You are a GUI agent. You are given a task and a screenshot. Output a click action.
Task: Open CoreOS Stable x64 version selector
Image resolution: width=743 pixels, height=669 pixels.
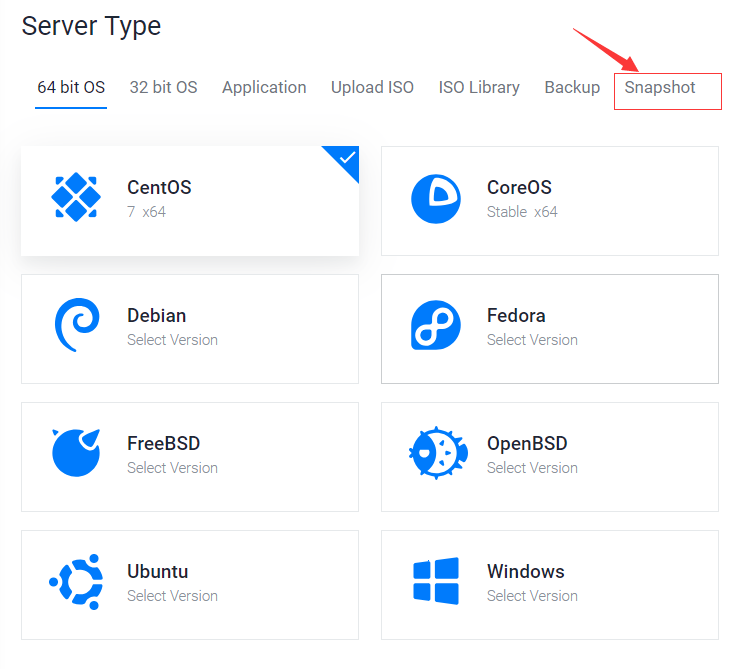[x=522, y=212]
